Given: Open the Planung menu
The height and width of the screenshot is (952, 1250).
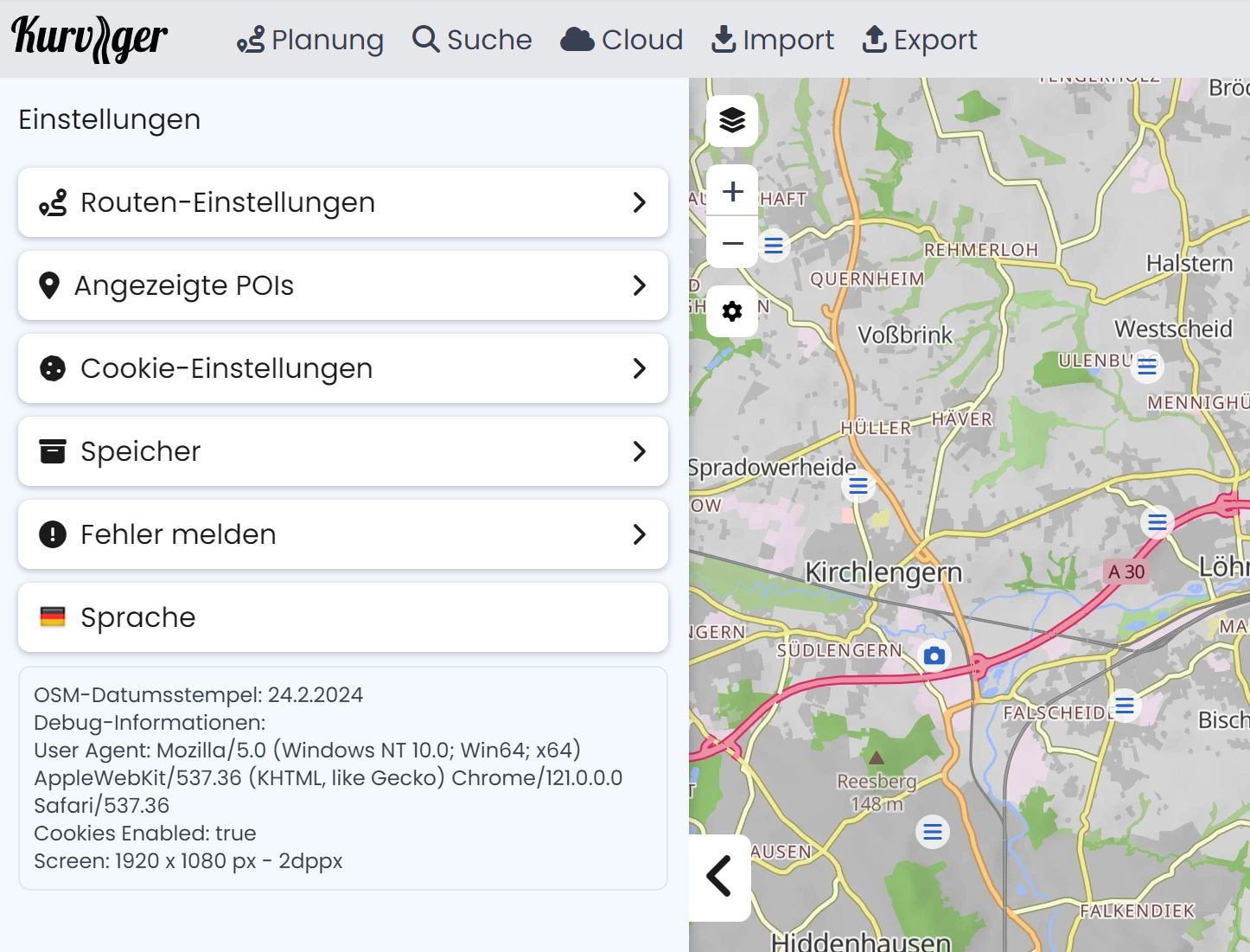Looking at the screenshot, I should click(310, 40).
